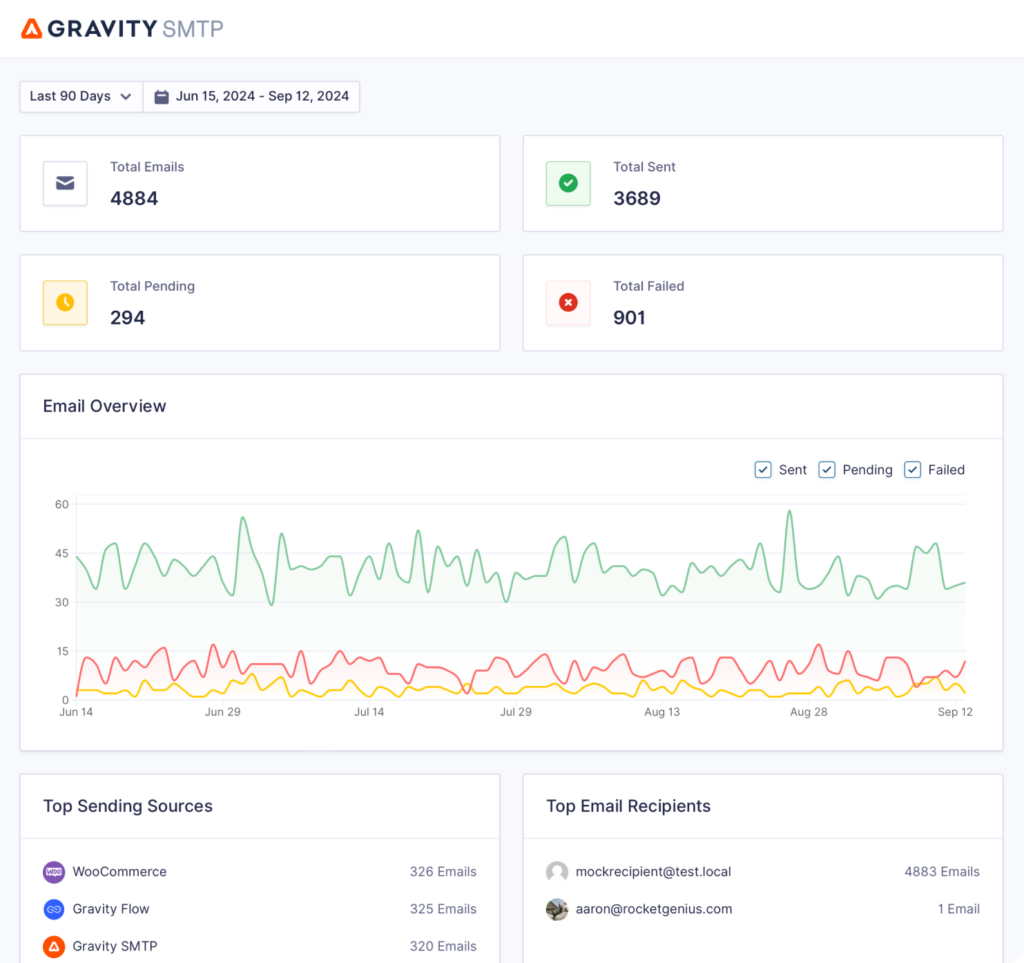Screen dimensions: 1024x963
Task: Click the WooCommerce source link
Action: click(118, 871)
